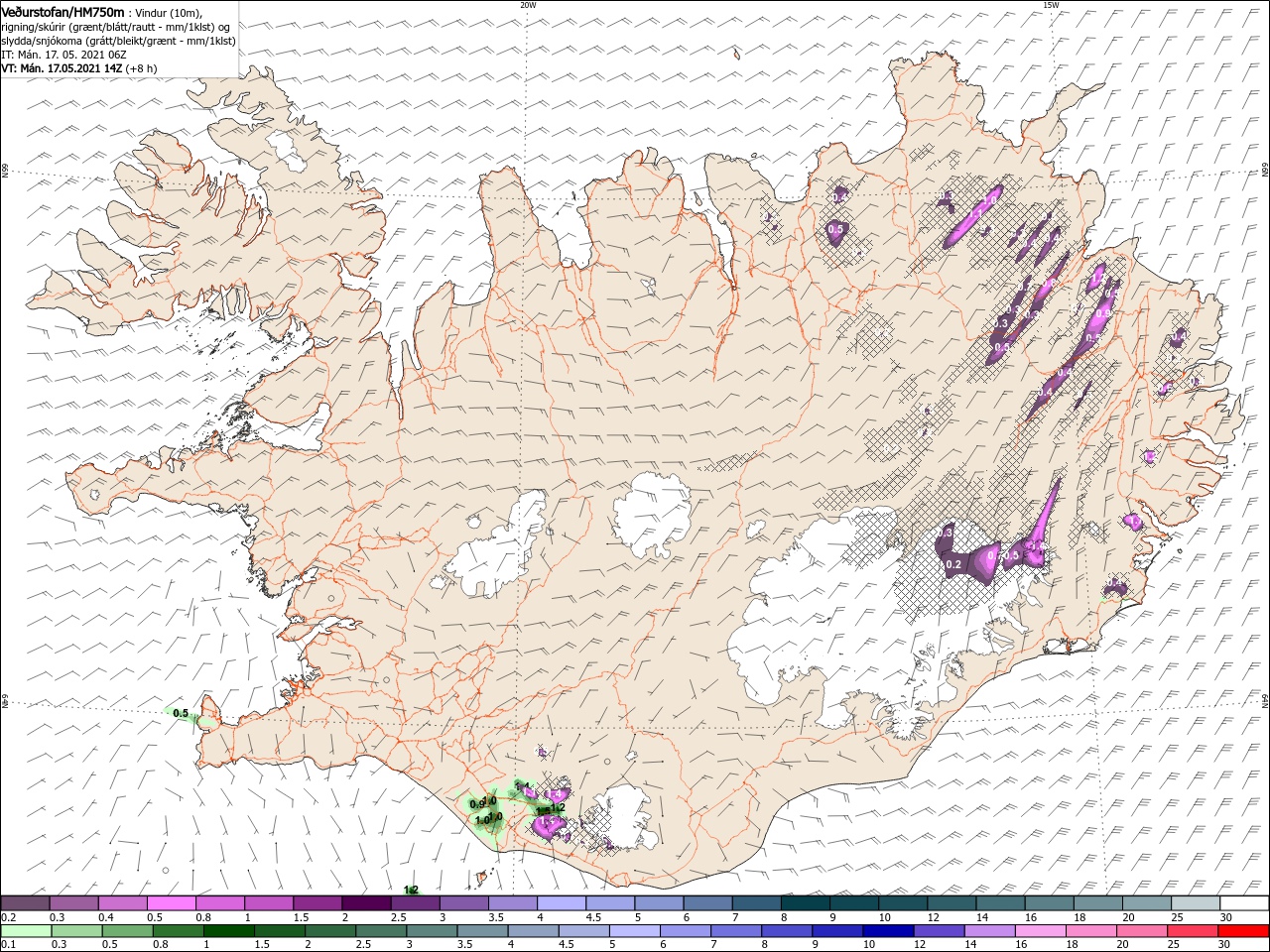Click the green 0.5 rain value off Reykjanes
This screenshot has height=952, width=1270.
tap(181, 713)
